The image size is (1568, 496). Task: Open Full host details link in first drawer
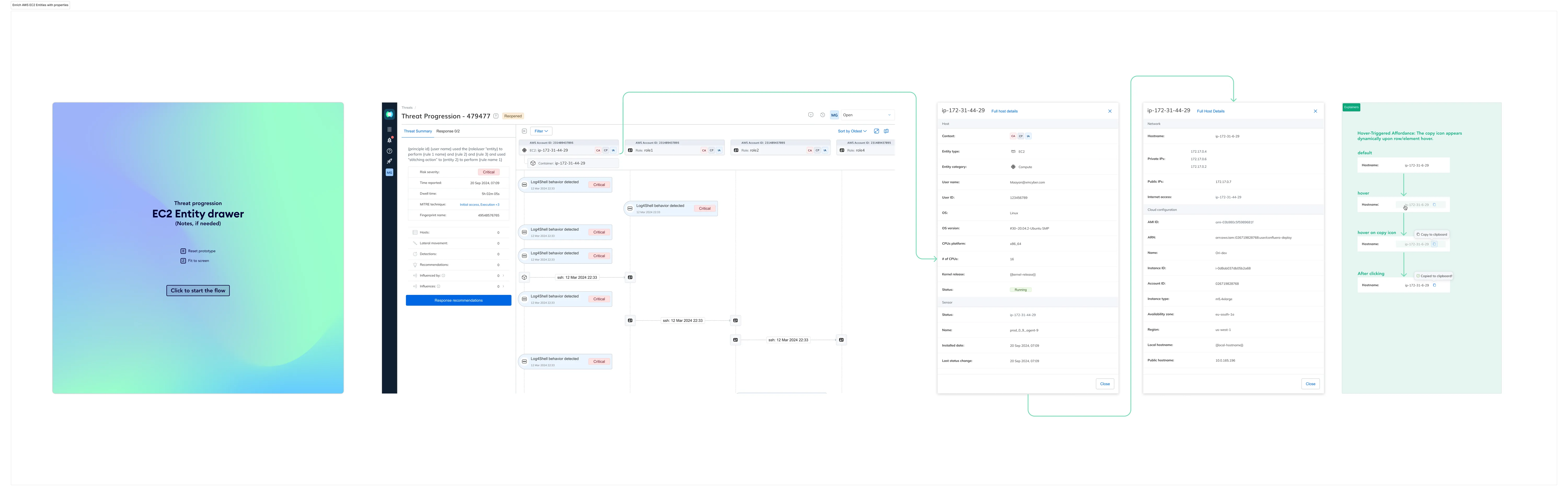[x=1004, y=111]
